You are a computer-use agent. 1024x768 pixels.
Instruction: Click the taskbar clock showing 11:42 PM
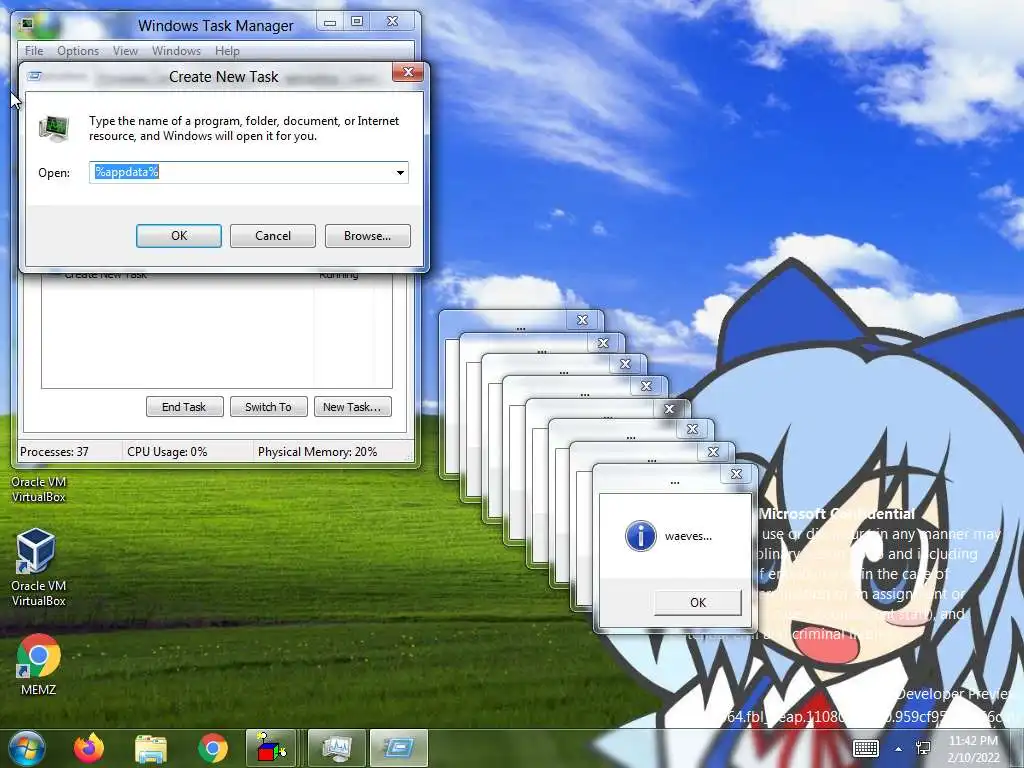(974, 748)
